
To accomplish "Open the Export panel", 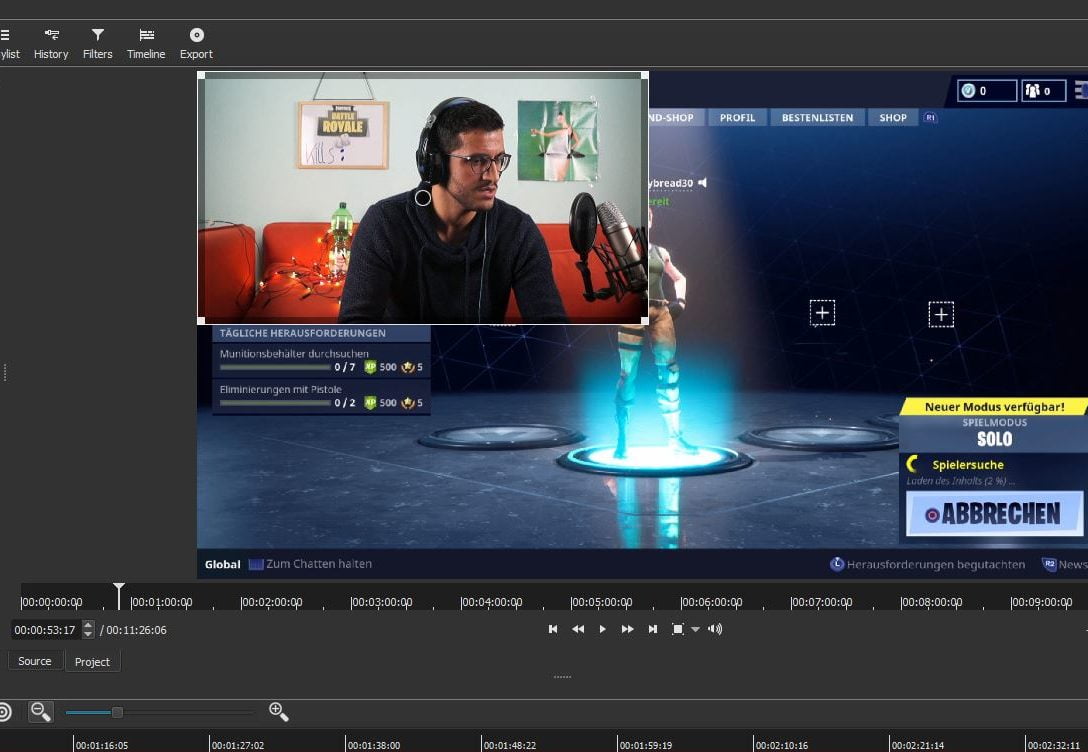I will [x=196, y=43].
